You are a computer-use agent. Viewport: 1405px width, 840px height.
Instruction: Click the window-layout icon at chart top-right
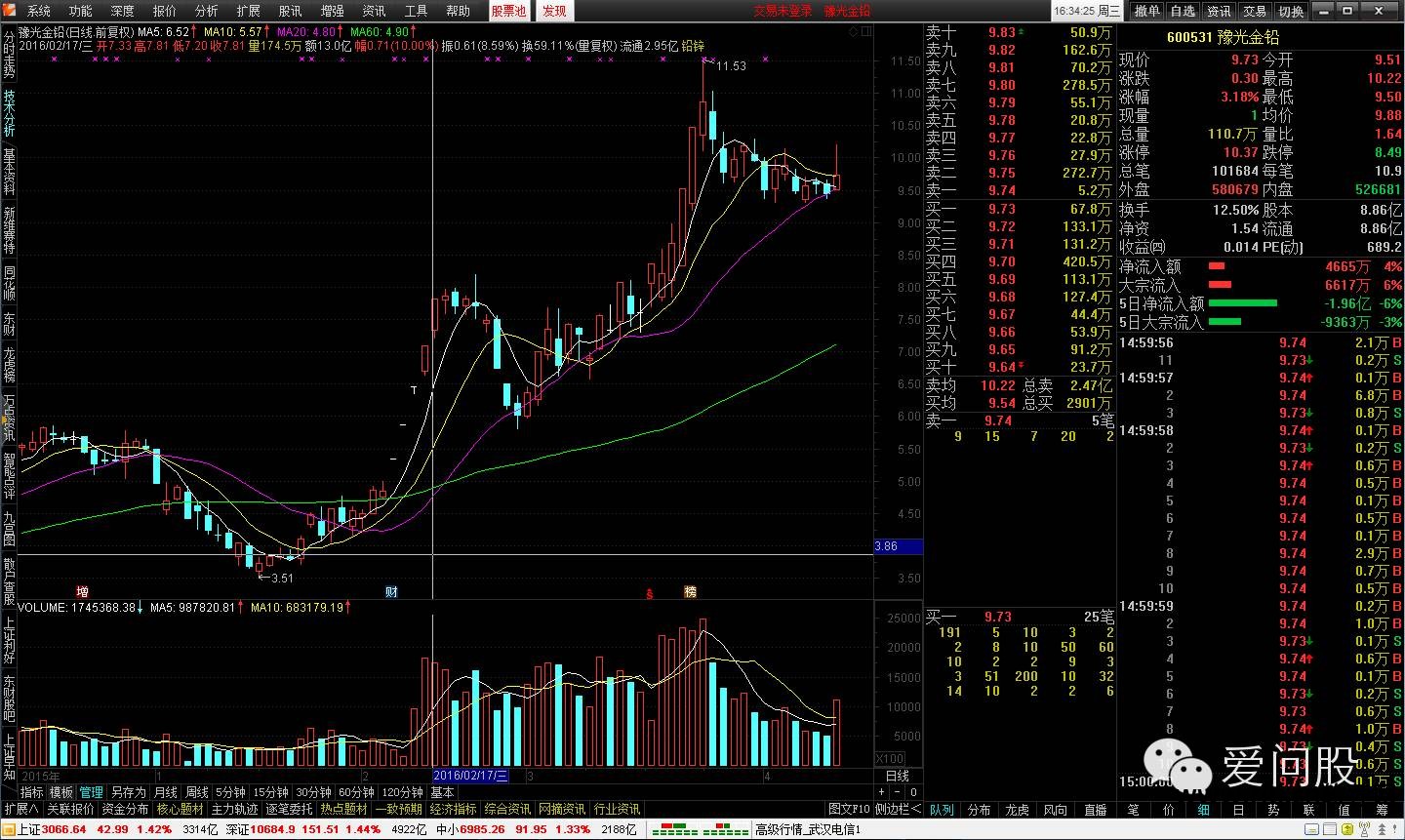click(865, 31)
